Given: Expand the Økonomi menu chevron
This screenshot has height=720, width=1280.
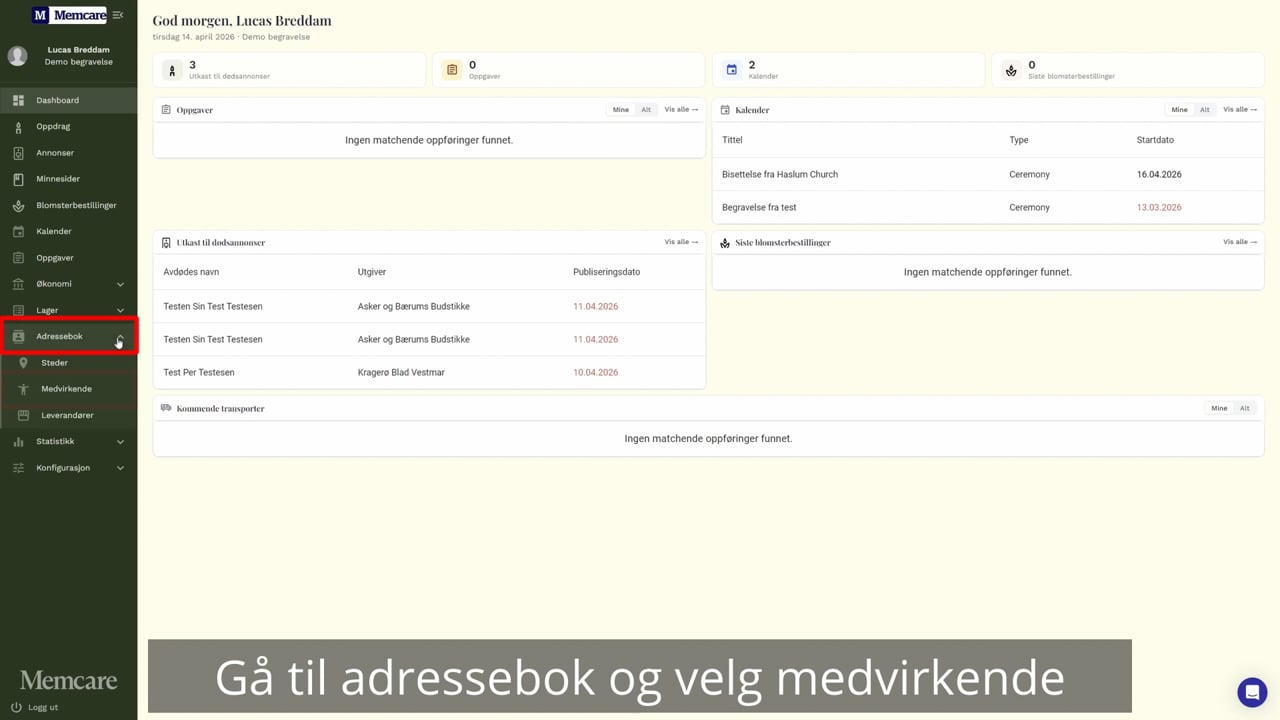Looking at the screenshot, I should click(120, 284).
